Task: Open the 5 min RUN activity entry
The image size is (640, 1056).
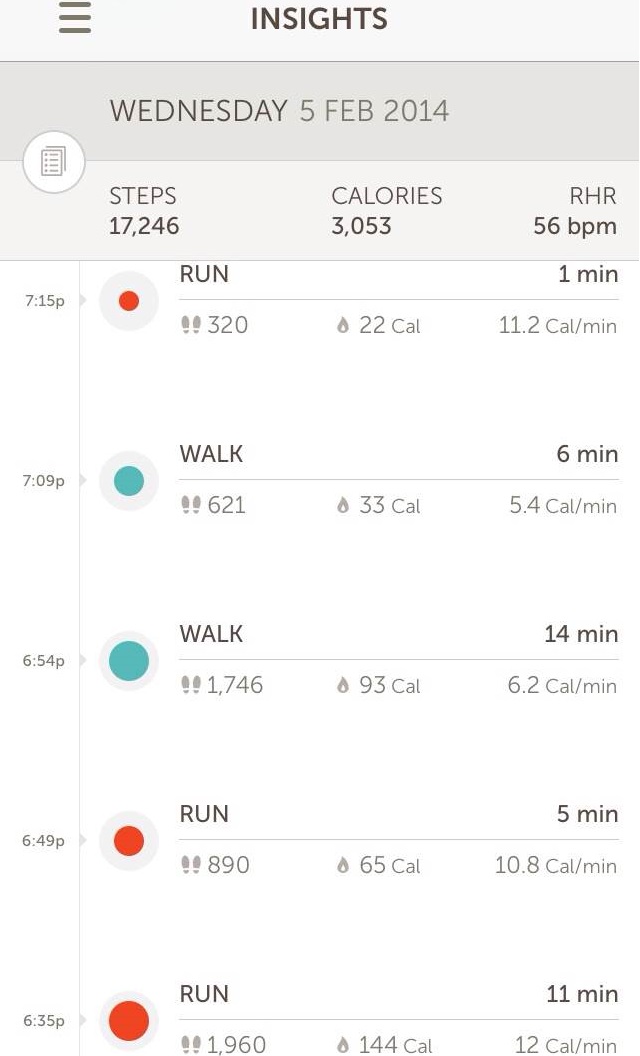Action: coord(398,814)
